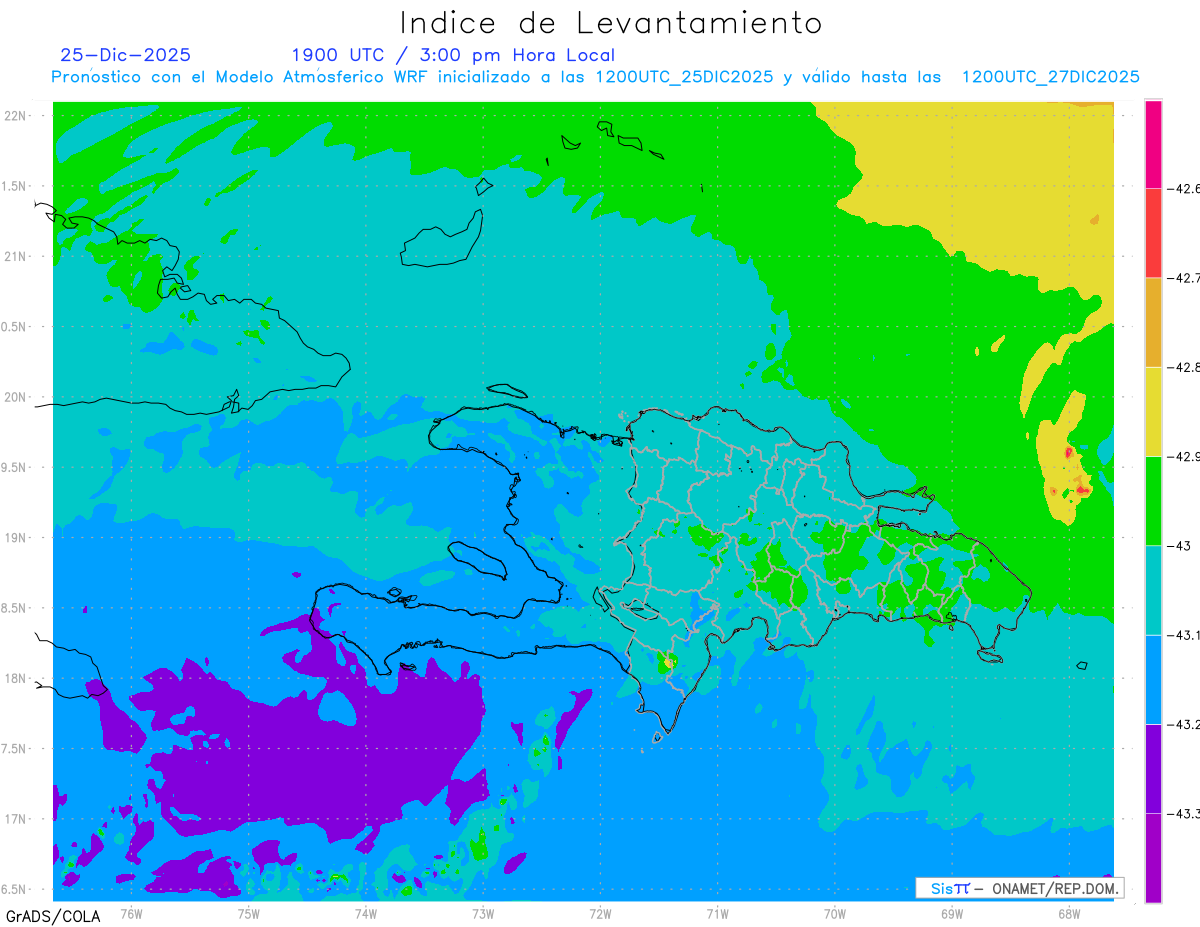This screenshot has width=1200, height=927.
Task: Click legend value '-42.9'
Action: 1182,456
